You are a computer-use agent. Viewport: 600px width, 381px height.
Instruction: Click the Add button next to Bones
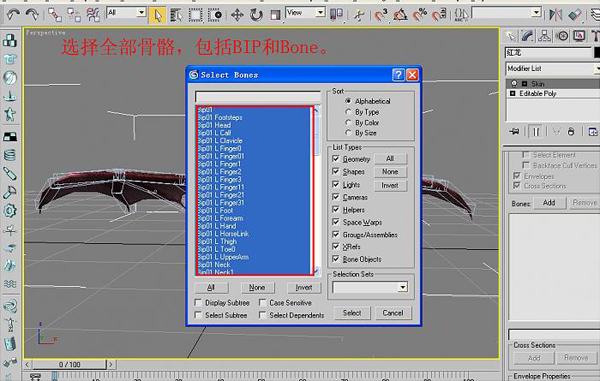coord(549,203)
